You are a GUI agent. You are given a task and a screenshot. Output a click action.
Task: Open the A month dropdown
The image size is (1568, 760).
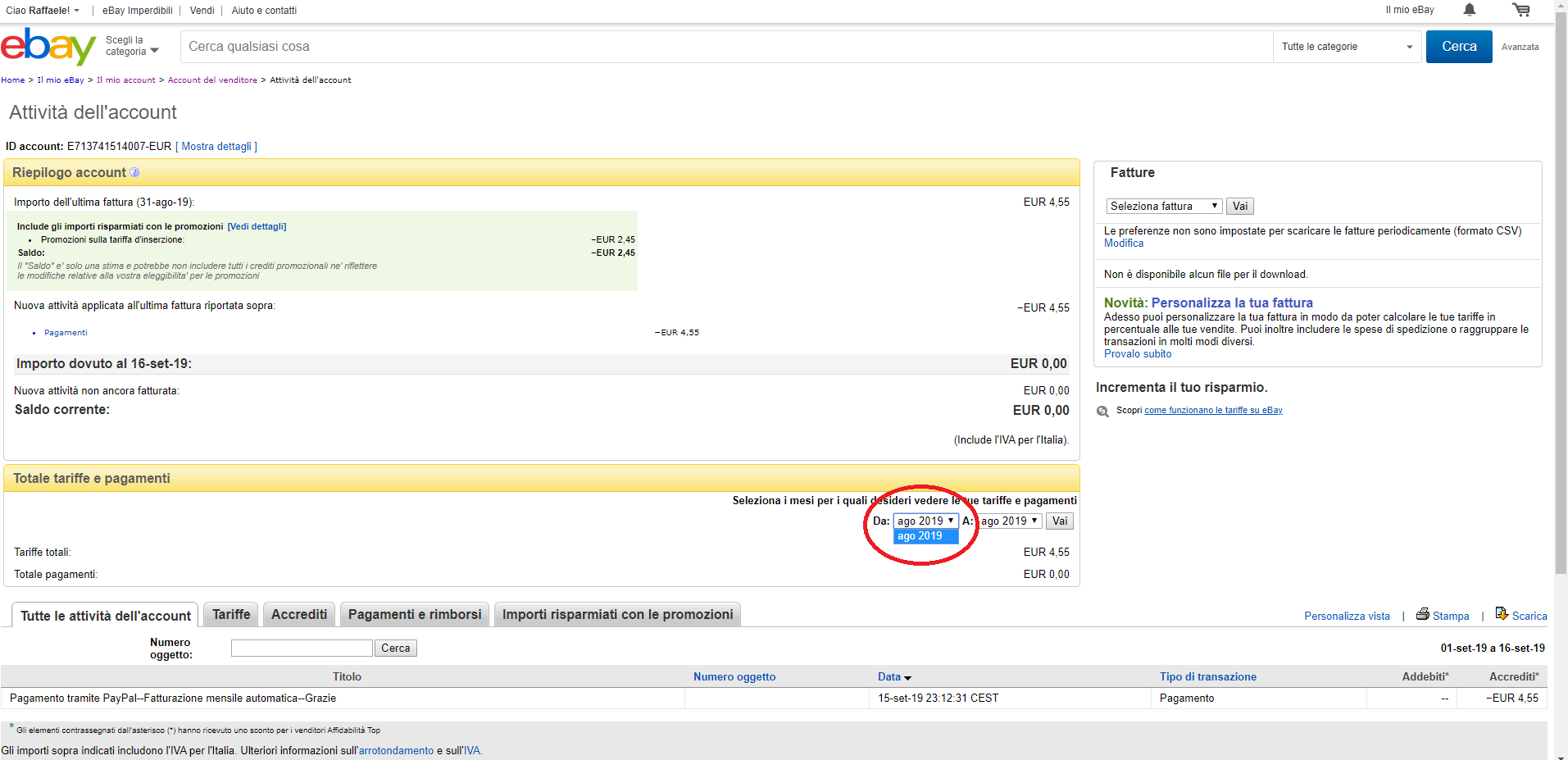click(x=1010, y=521)
